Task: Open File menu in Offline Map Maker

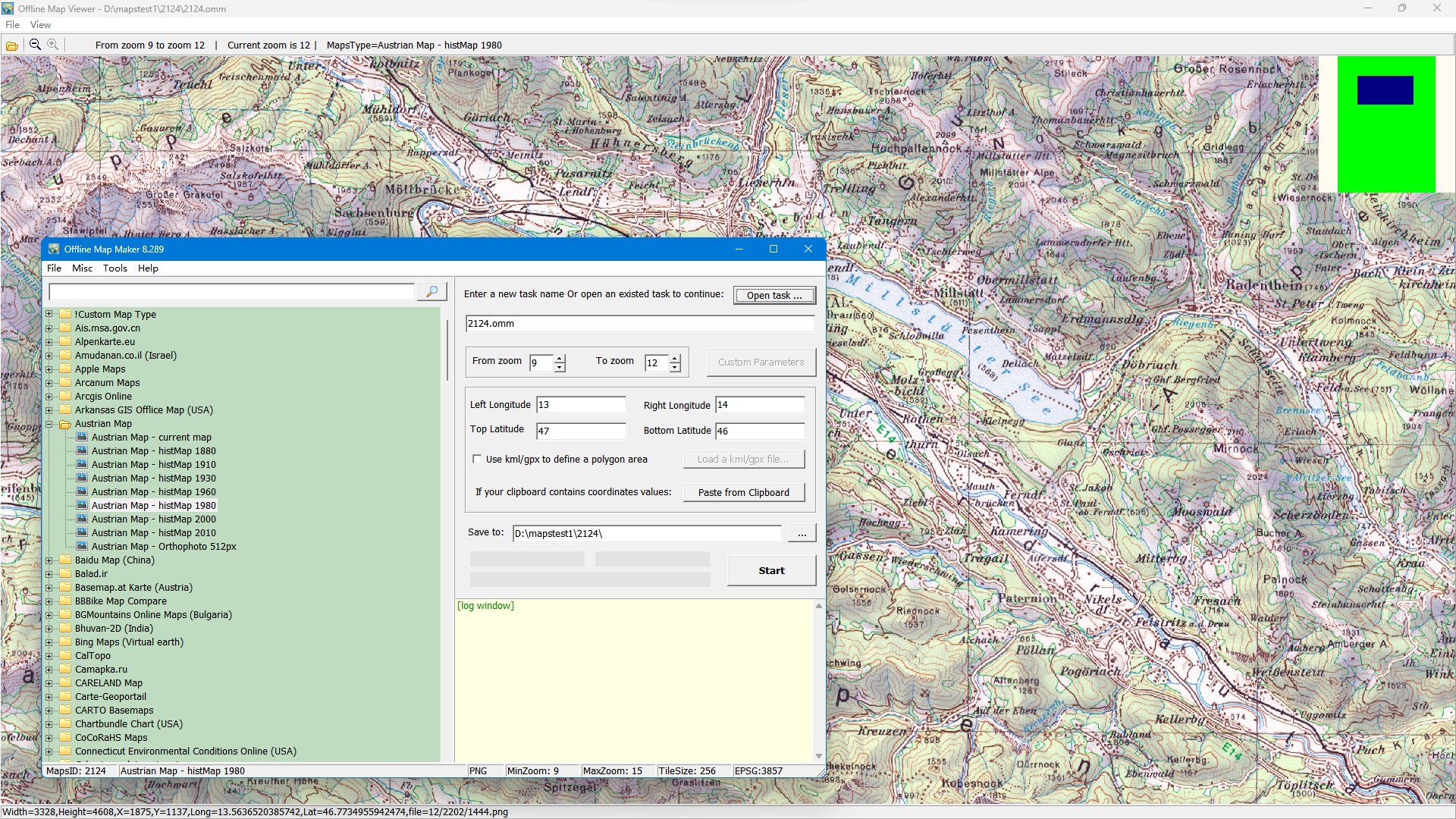Action: pyautogui.click(x=54, y=268)
